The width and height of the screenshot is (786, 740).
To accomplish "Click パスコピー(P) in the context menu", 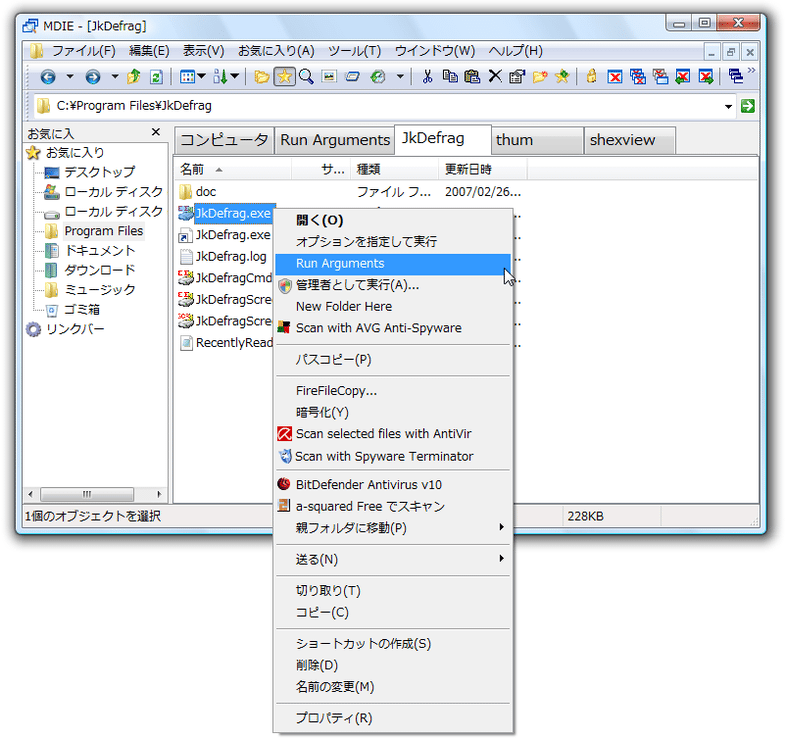I will [393, 360].
